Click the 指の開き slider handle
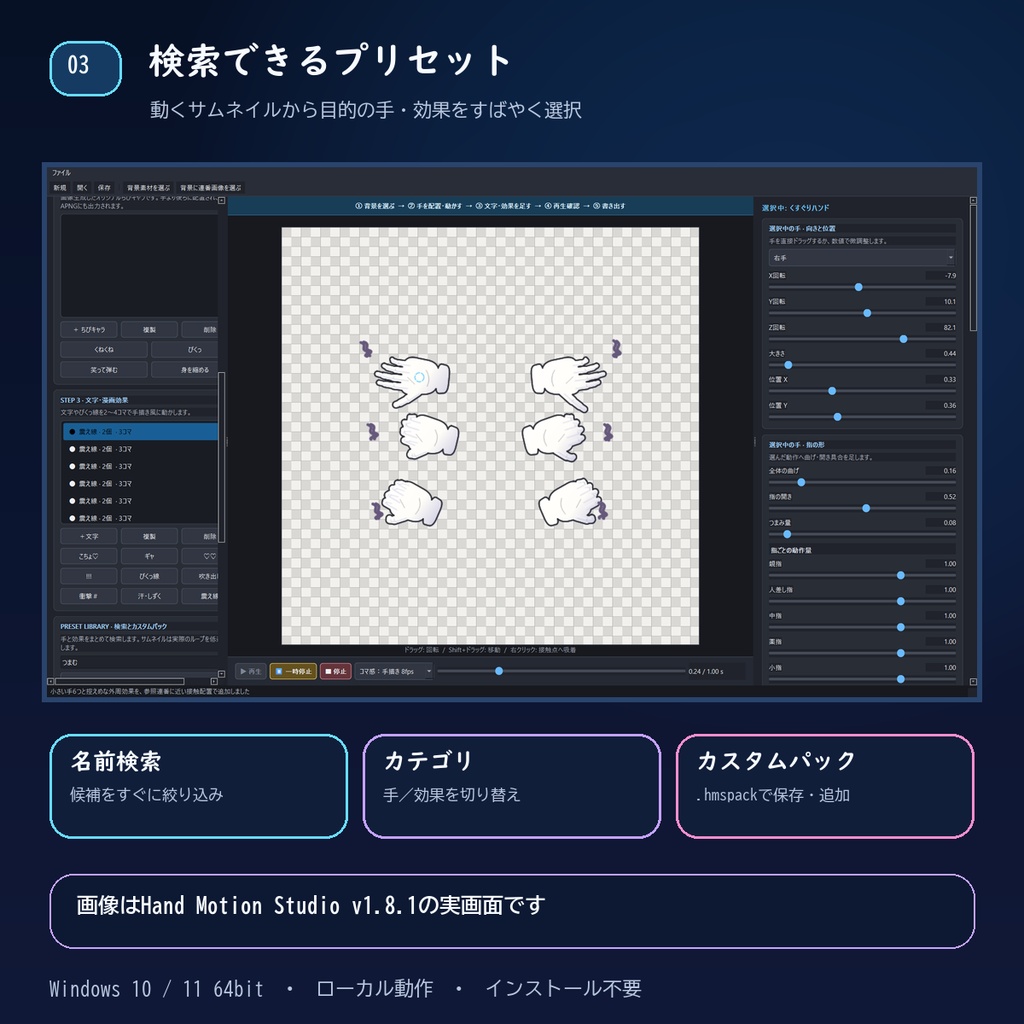 [x=866, y=508]
